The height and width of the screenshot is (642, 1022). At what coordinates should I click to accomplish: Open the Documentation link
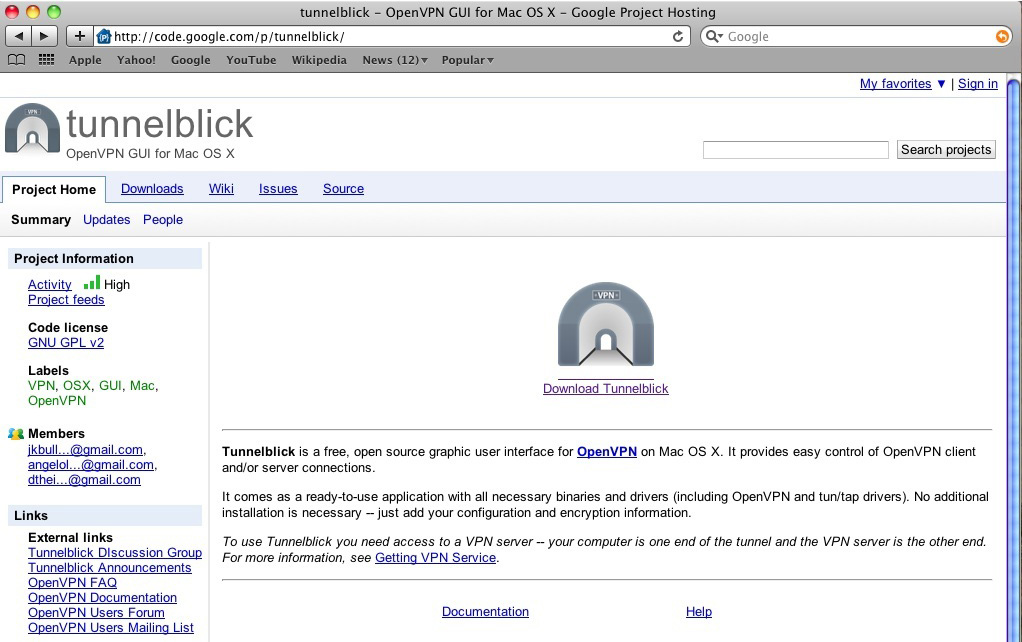(x=486, y=611)
